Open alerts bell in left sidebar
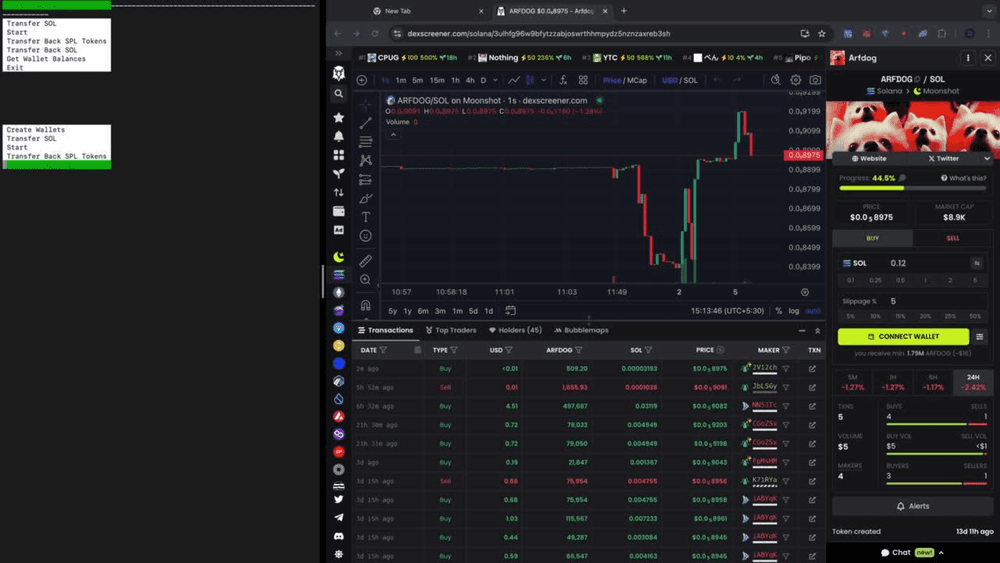 click(339, 136)
